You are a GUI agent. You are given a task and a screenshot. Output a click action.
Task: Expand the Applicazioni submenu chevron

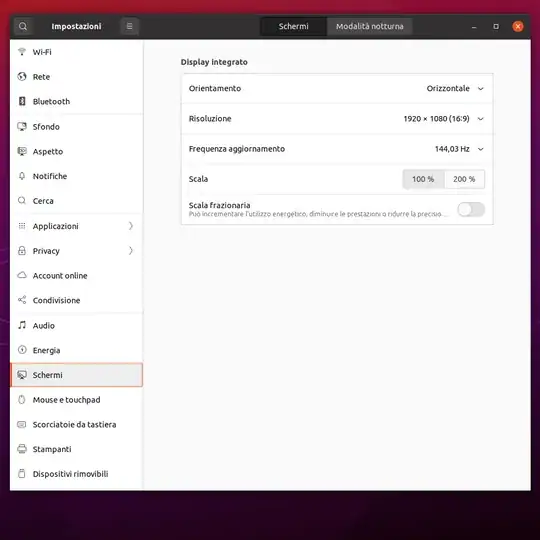131,226
